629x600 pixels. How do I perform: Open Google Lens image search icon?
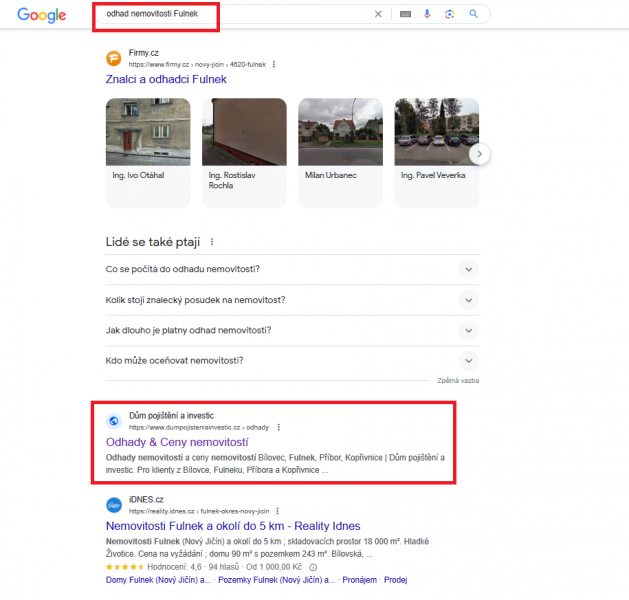point(450,14)
